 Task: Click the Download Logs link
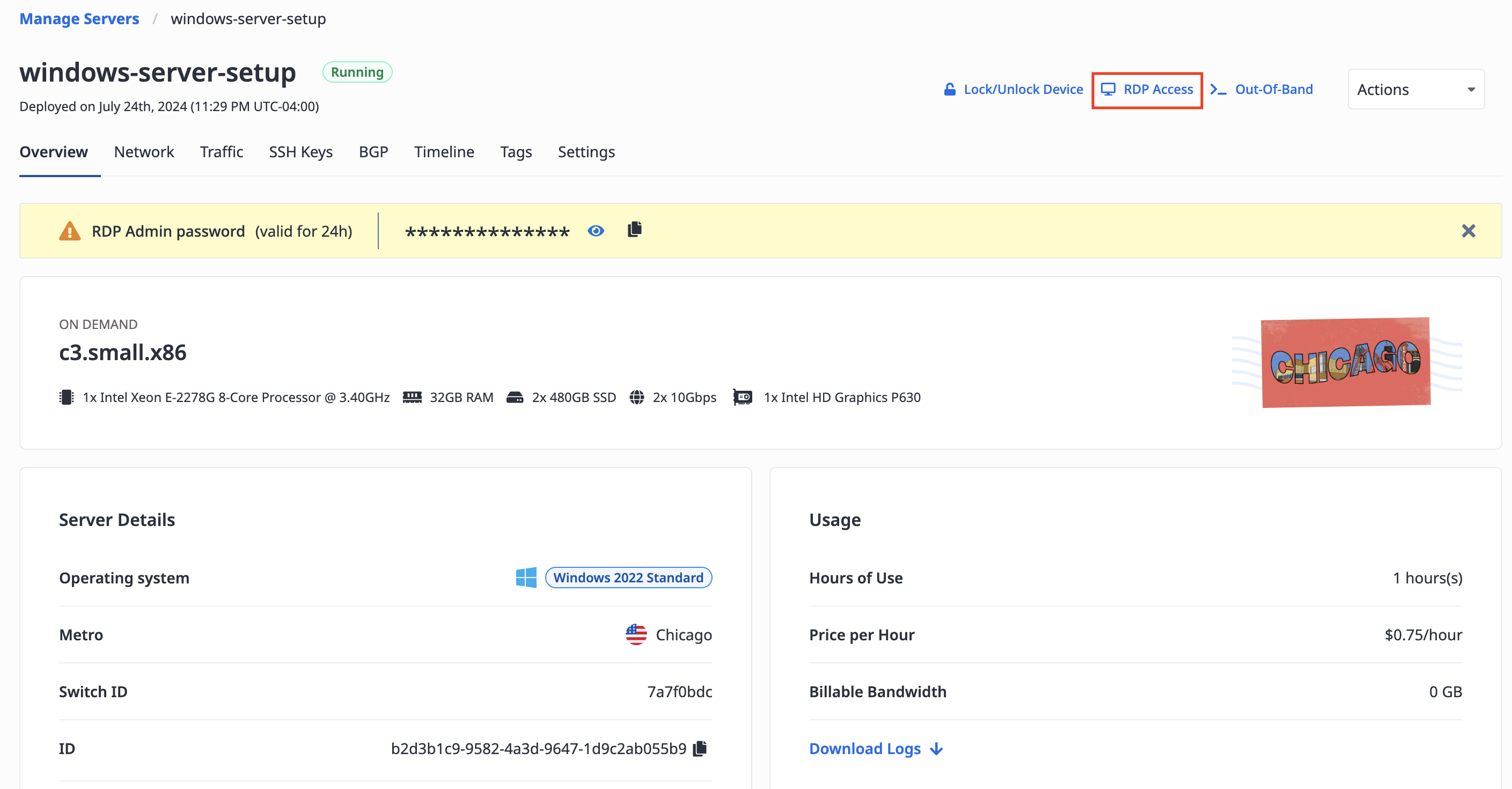click(x=864, y=749)
